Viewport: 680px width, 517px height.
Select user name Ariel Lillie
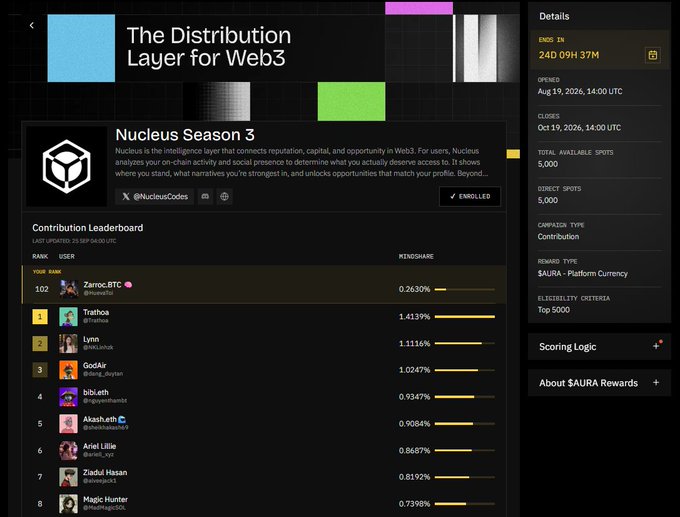[99, 446]
